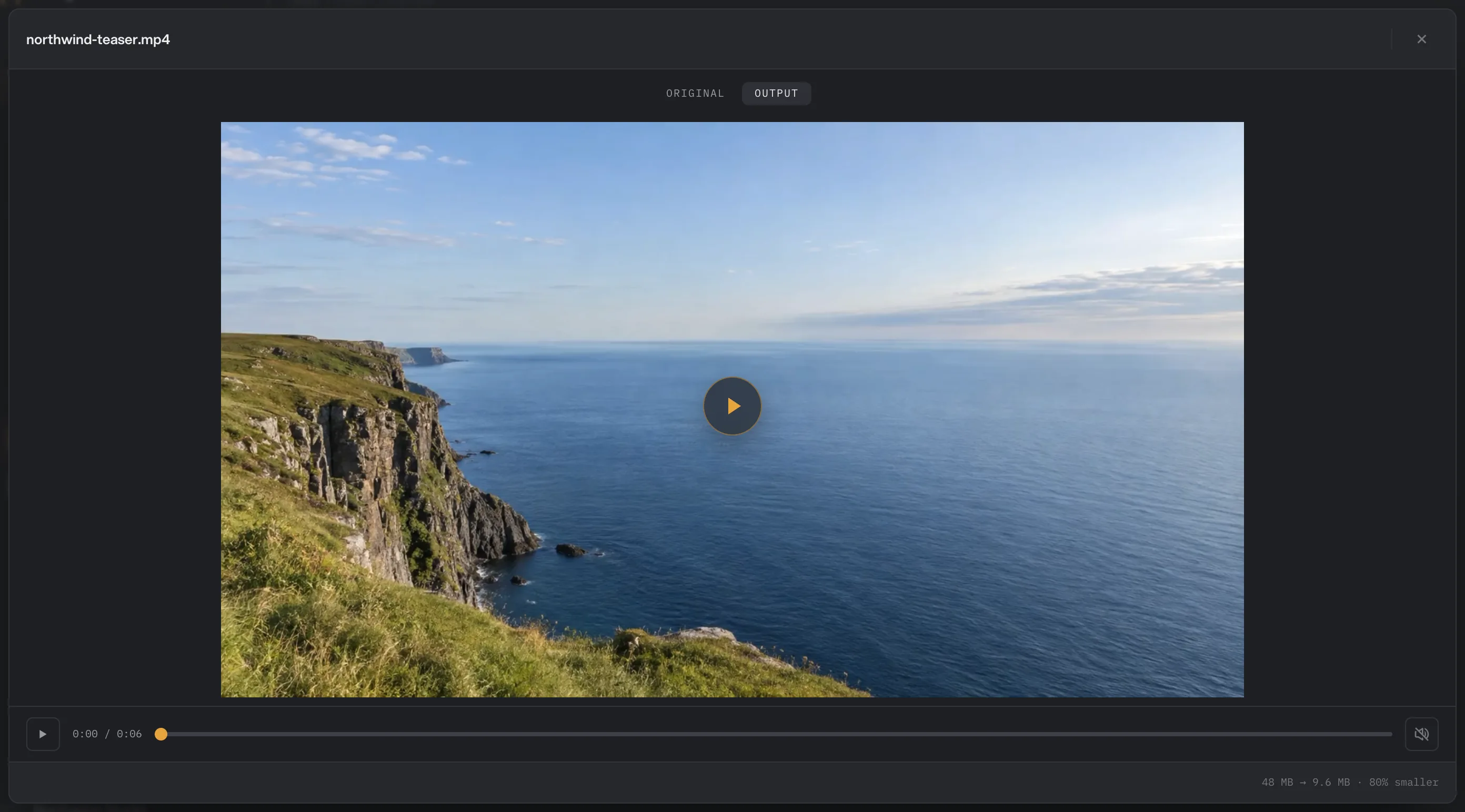Click the northwind-teaser.mp4 file name title
1465x812 pixels.
click(x=98, y=39)
